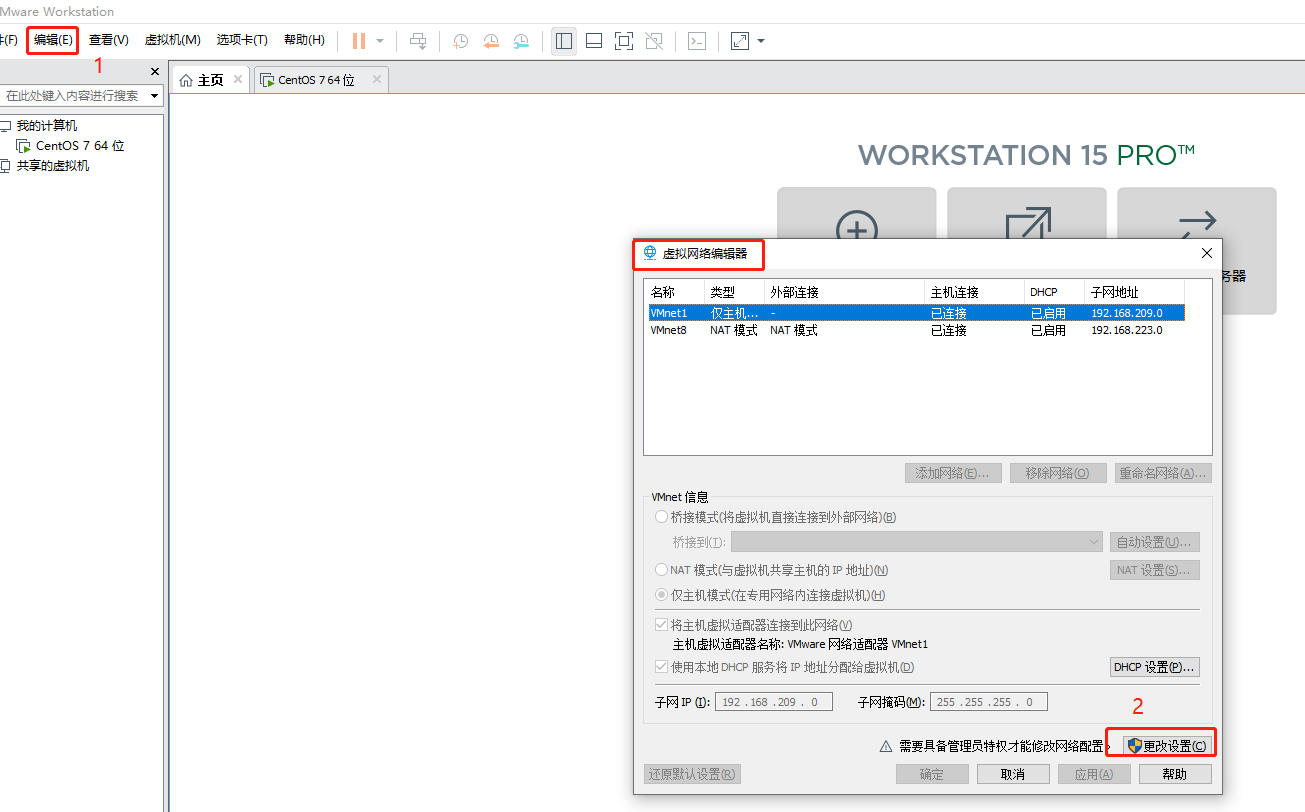Click the 子网 IP input field
Image resolution: width=1305 pixels, height=812 pixels.
click(774, 702)
